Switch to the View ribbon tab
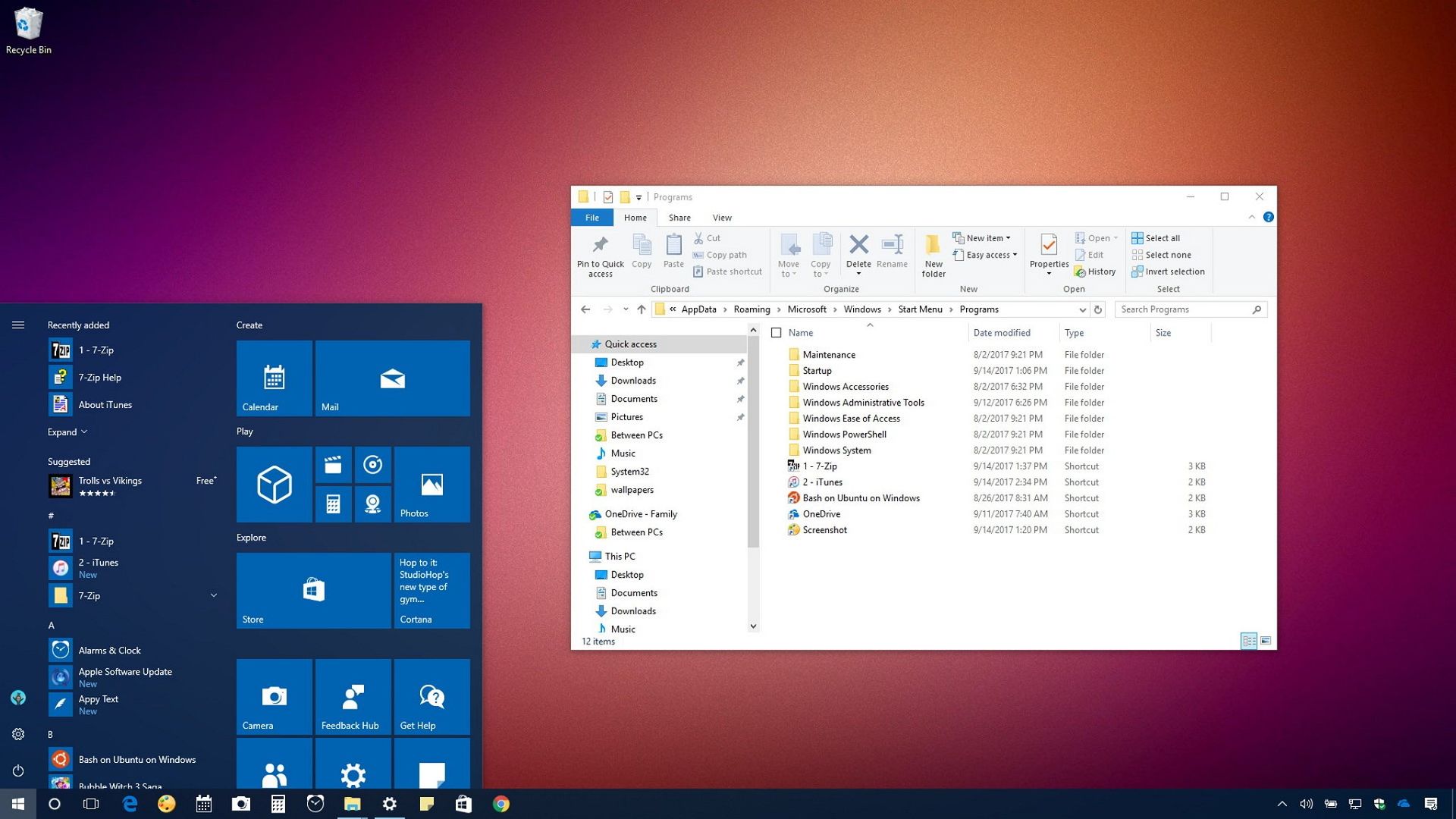Image resolution: width=1456 pixels, height=819 pixels. pos(721,218)
